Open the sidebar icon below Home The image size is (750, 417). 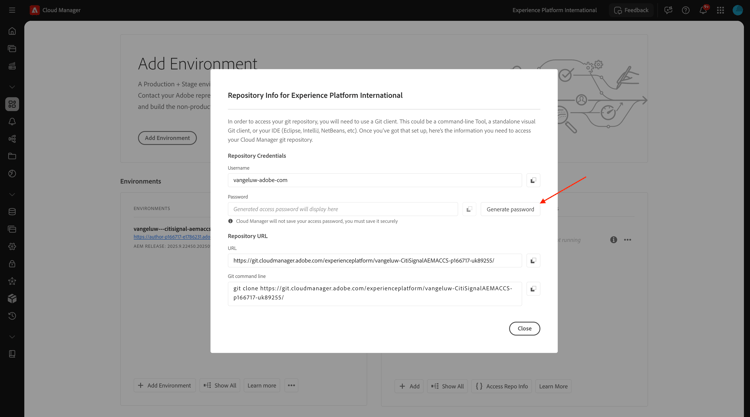pyautogui.click(x=12, y=48)
